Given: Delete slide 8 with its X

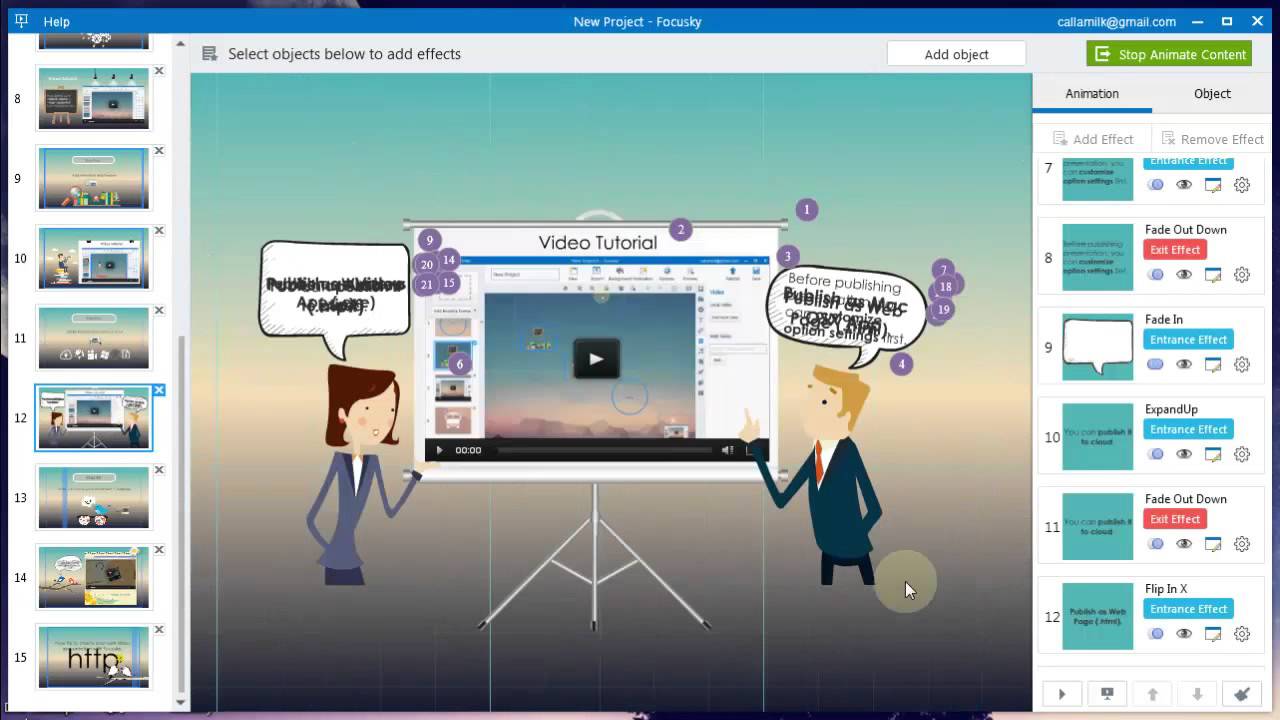Looking at the screenshot, I should click(159, 71).
